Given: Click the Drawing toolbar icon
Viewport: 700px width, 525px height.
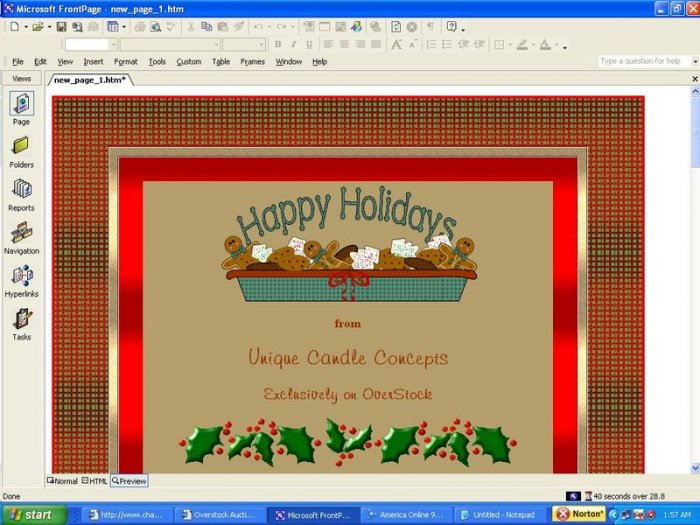Looking at the screenshot, I should tap(356, 27).
